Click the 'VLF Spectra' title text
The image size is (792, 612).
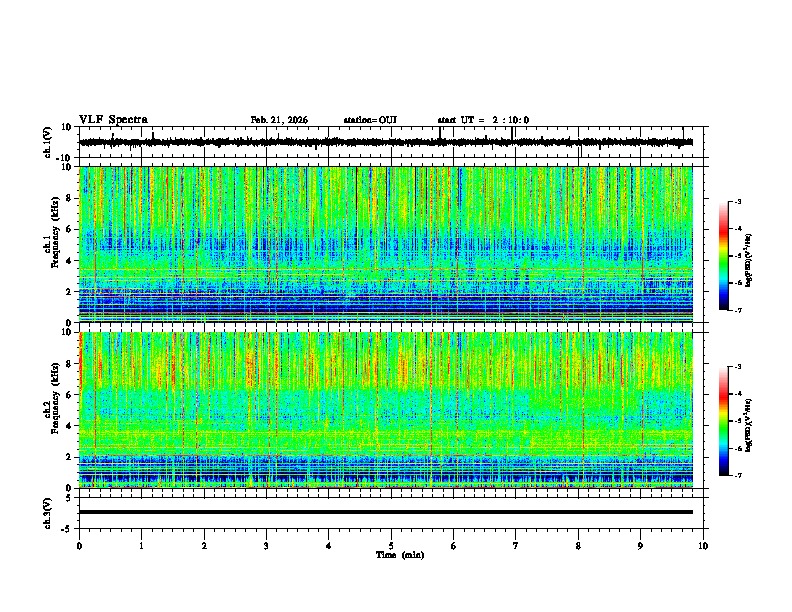(x=113, y=120)
